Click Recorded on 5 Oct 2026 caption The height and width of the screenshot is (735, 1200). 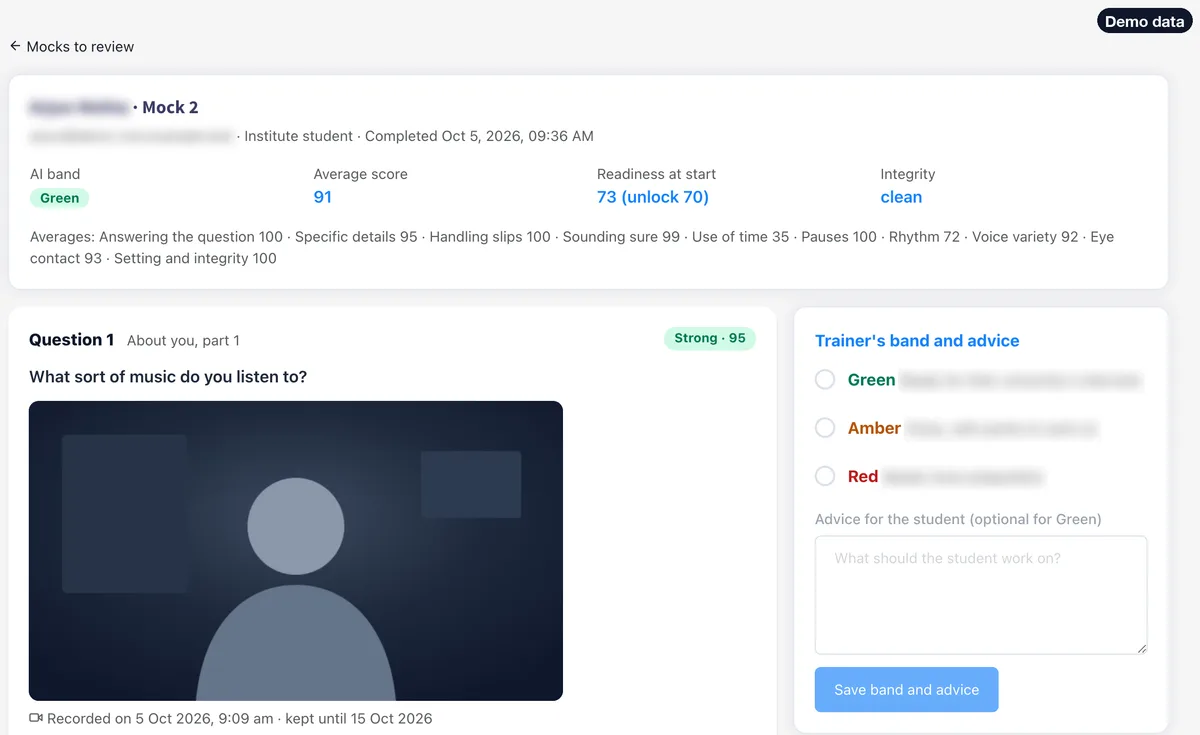pyautogui.click(x=240, y=718)
